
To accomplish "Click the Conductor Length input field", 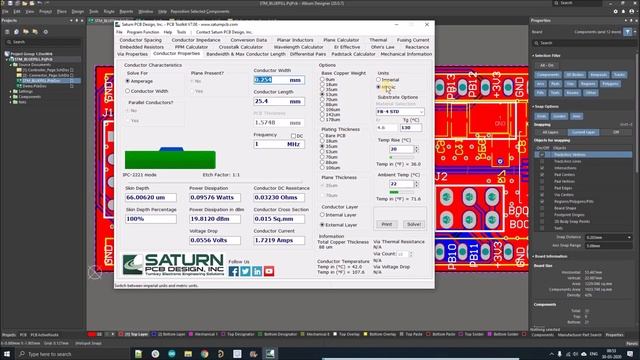I will (279, 101).
